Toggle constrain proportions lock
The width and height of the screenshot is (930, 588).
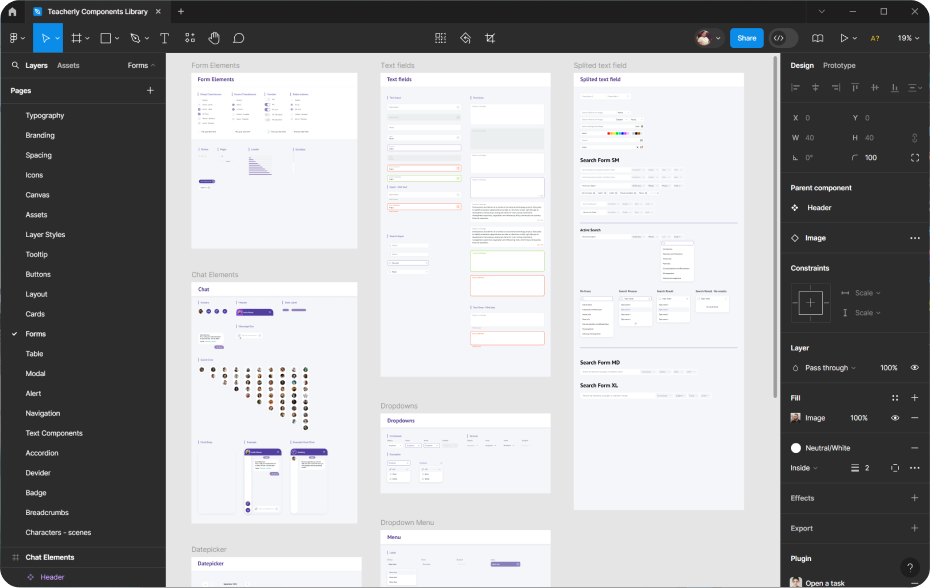point(915,138)
